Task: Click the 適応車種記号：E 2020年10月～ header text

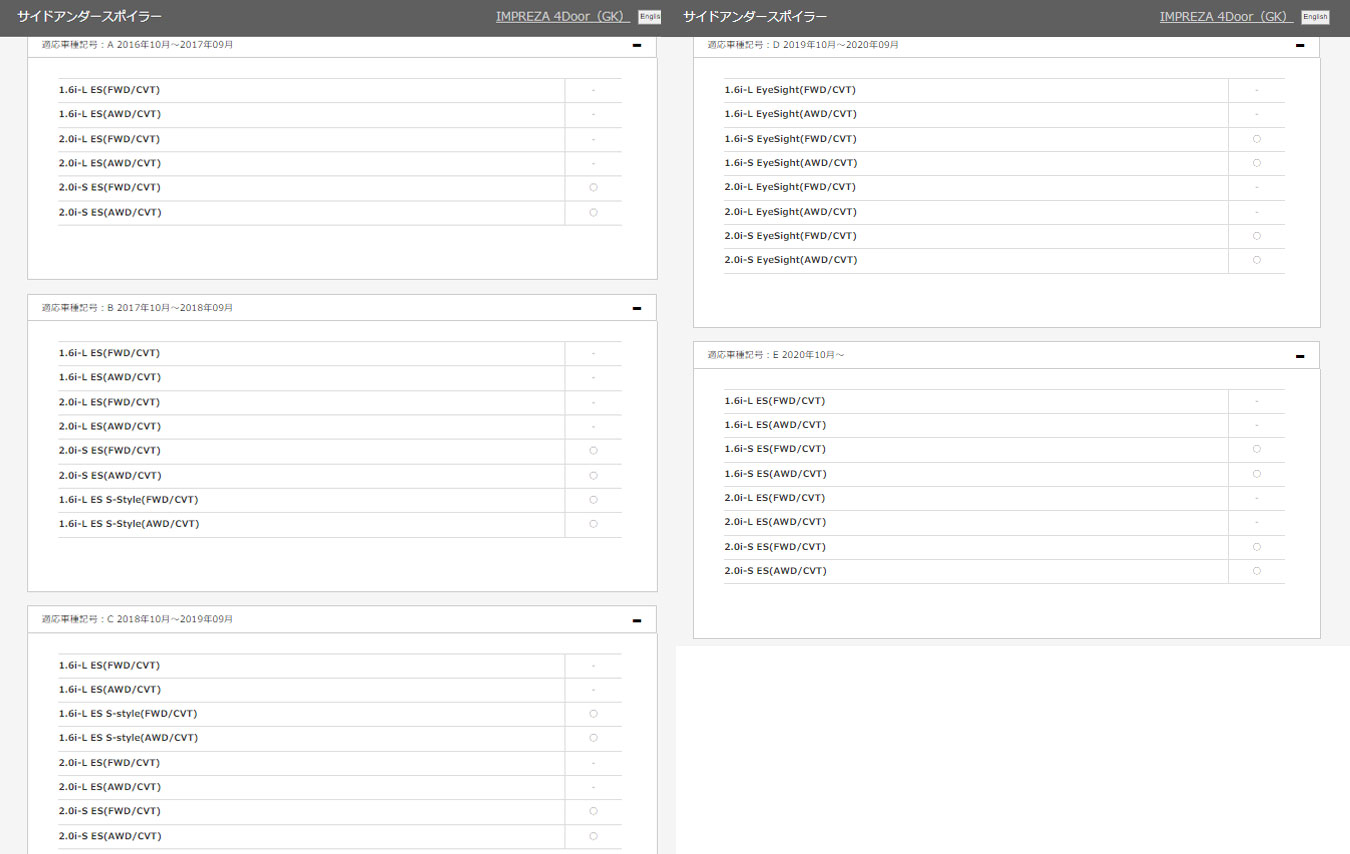Action: click(776, 355)
